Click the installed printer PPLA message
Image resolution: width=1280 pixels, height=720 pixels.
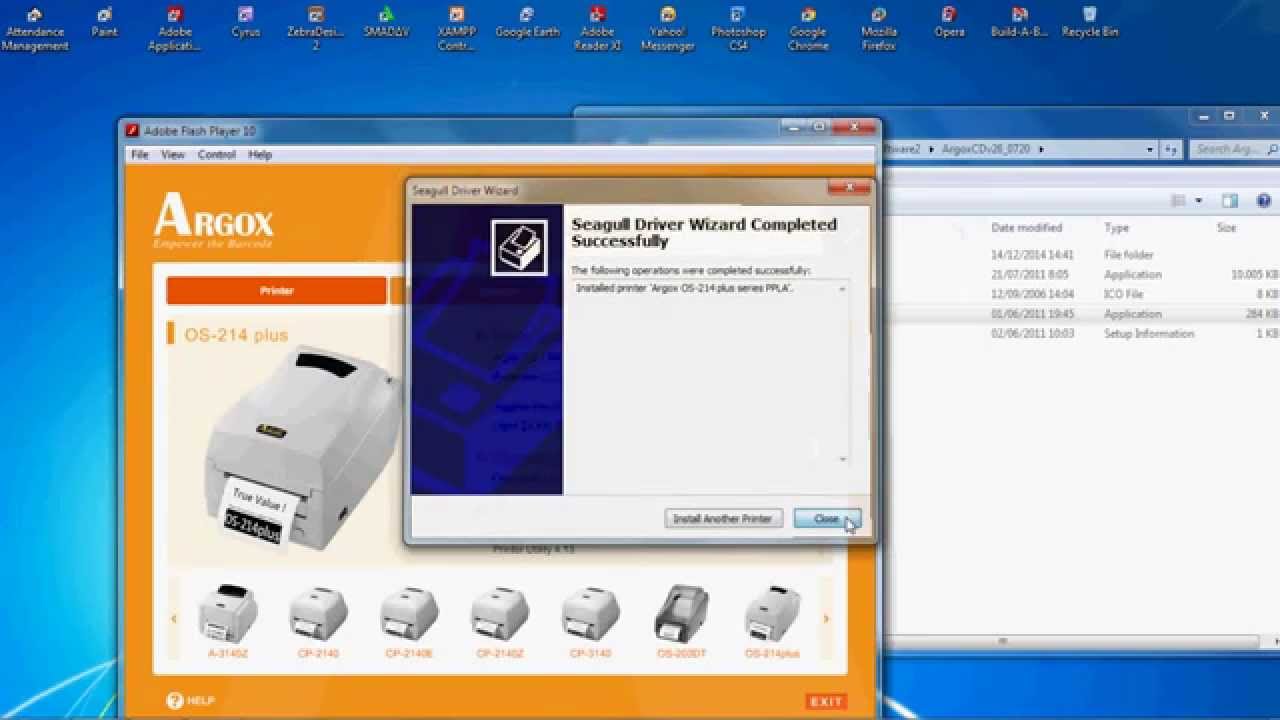(685, 288)
